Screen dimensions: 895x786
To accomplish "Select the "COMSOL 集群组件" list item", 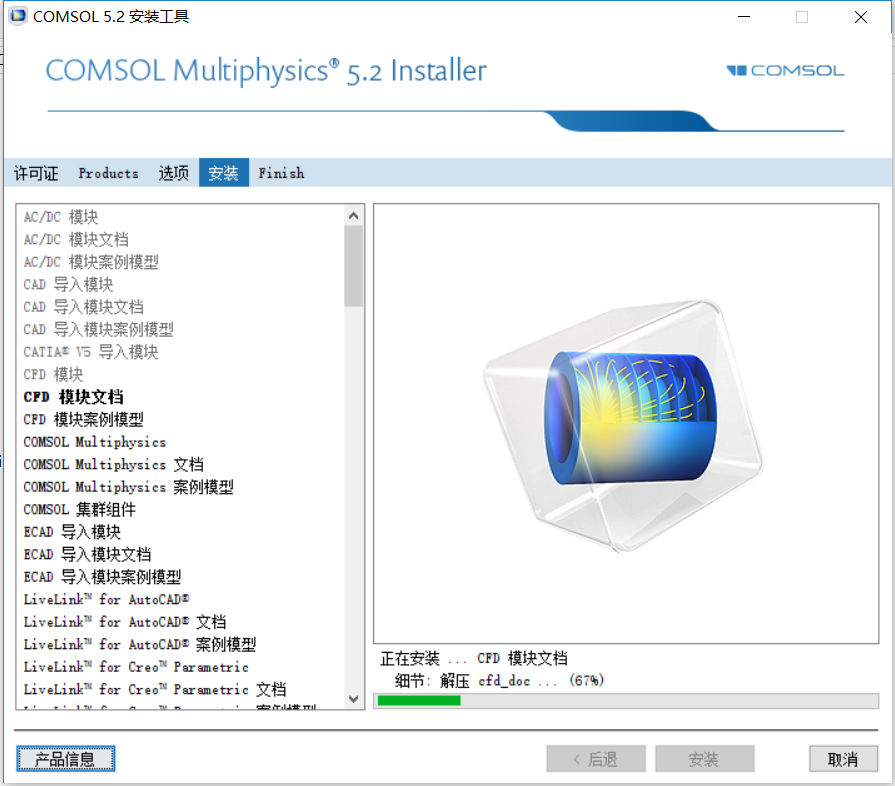I will [x=80, y=509].
